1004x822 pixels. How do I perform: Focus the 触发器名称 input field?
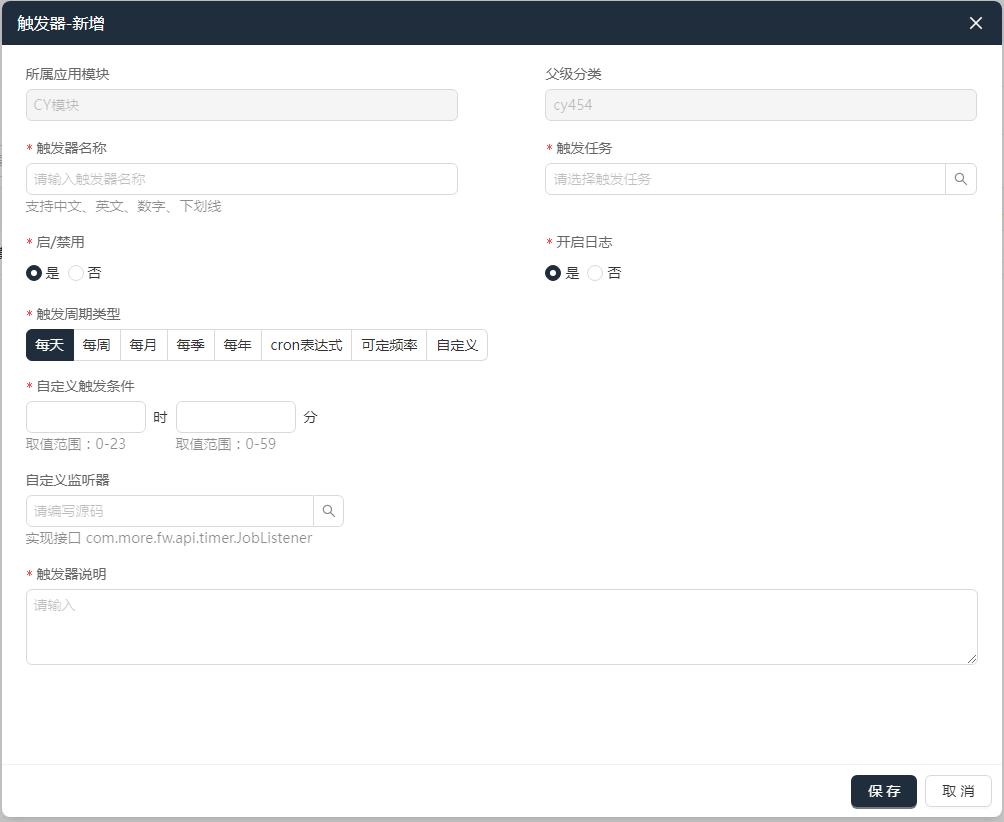(241, 179)
